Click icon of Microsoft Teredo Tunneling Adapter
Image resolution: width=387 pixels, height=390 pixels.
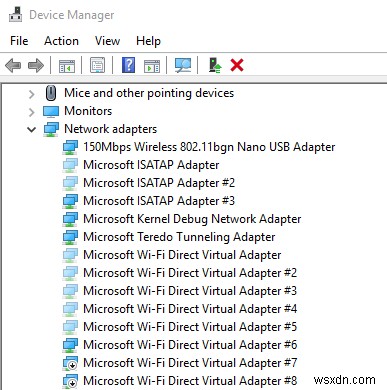coord(70,237)
